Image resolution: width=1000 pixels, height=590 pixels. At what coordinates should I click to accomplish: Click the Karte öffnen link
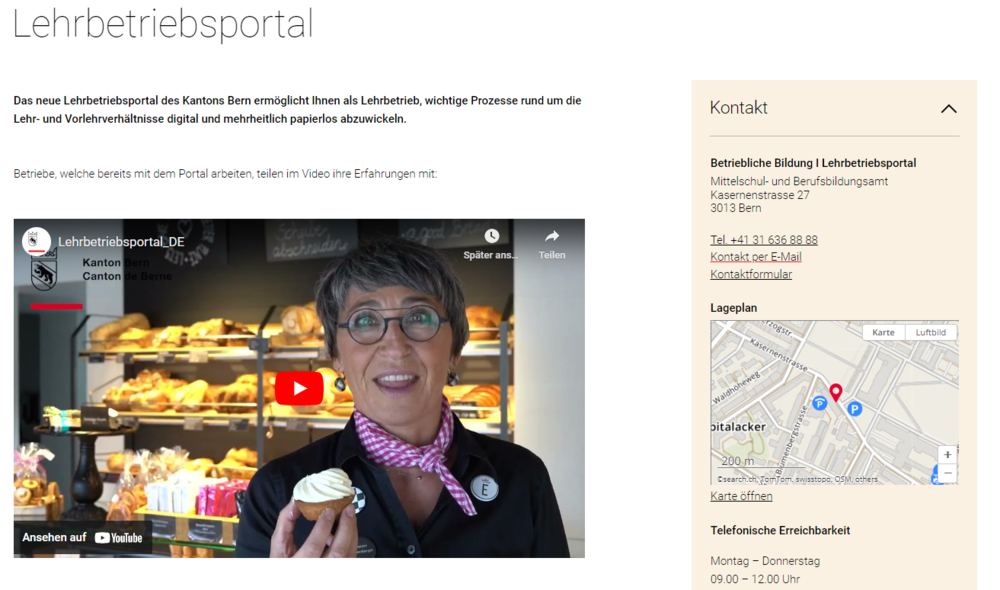[x=741, y=496]
